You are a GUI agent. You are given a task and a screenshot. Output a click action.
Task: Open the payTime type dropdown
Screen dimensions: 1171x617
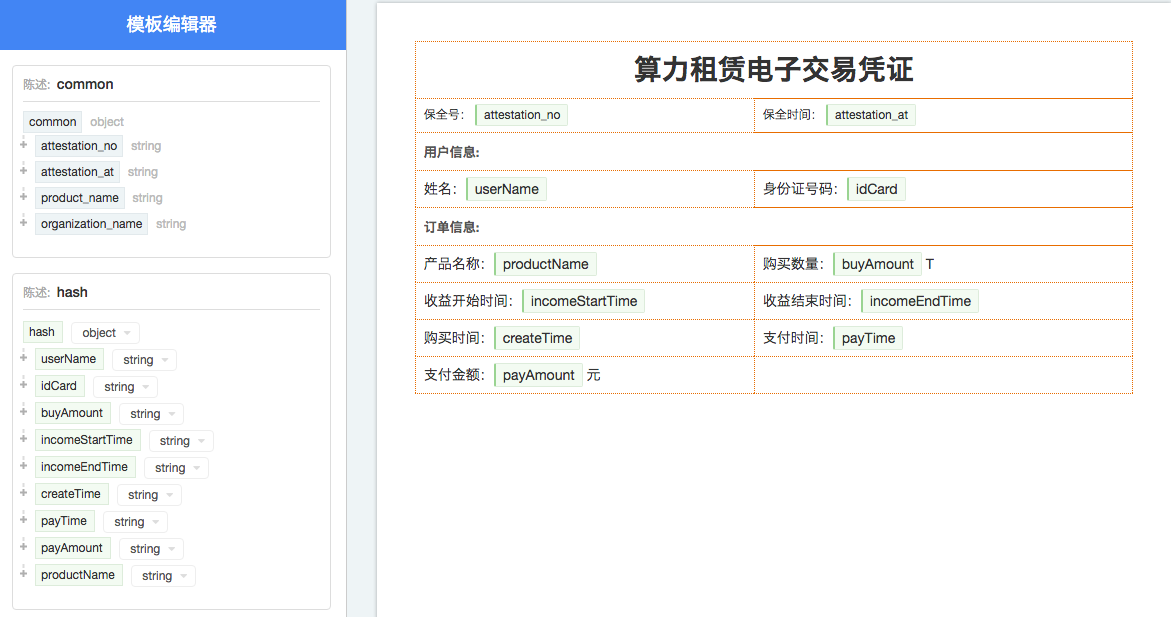(136, 521)
